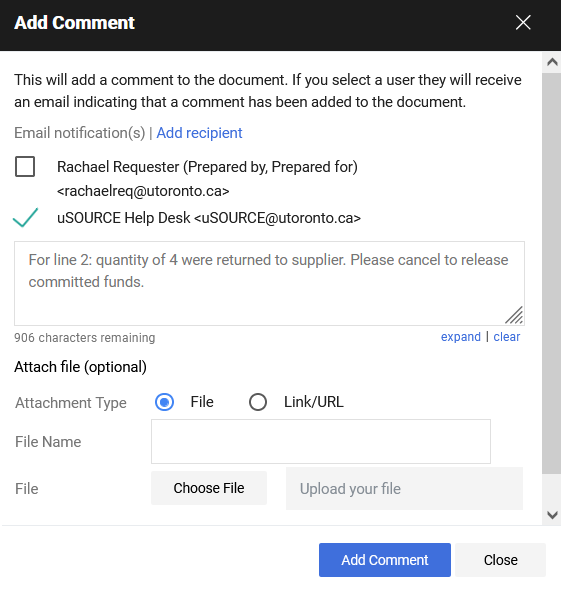Click the Upload your file field
Image resolution: width=561 pixels, height=591 pixels.
[x=404, y=488]
